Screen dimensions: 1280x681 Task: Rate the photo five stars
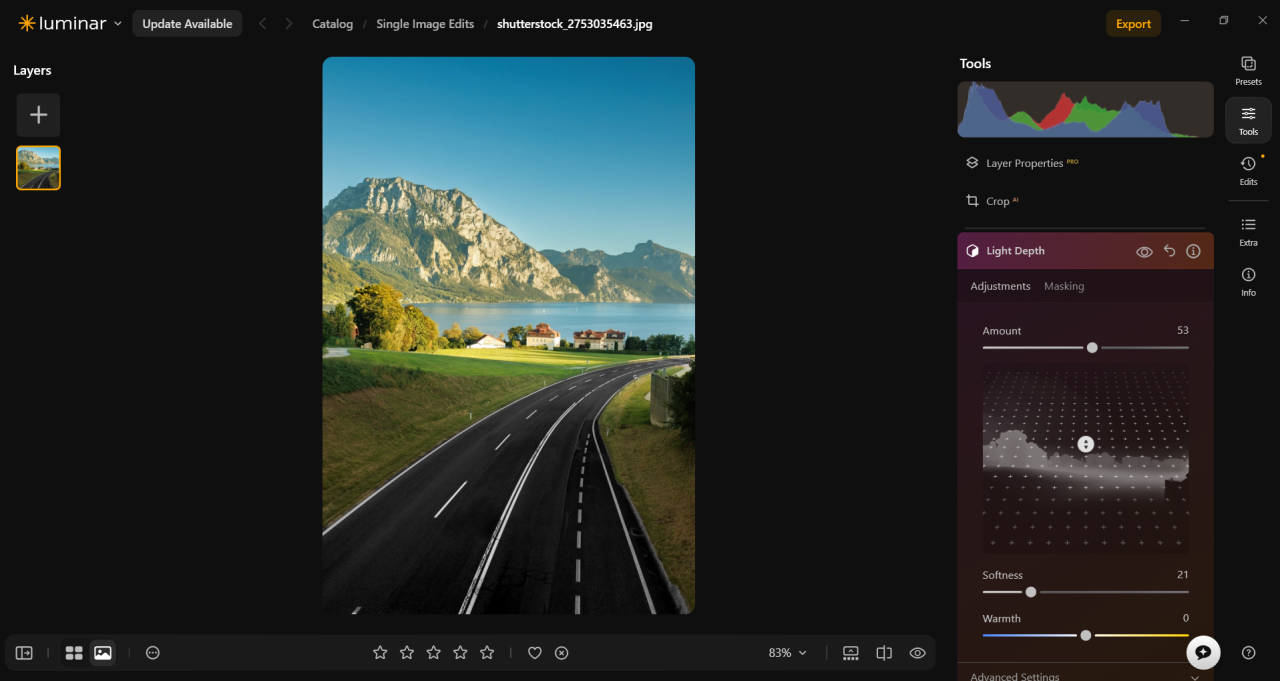(x=487, y=653)
